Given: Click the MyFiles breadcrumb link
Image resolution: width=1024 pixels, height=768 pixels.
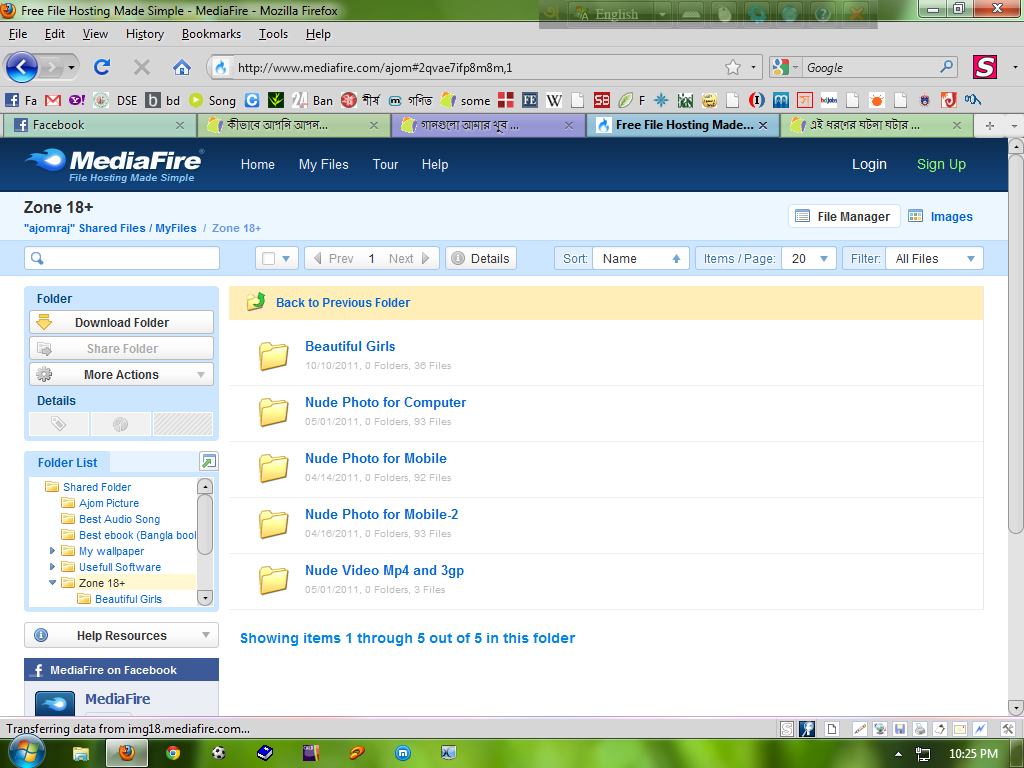Looking at the screenshot, I should pyautogui.click(x=176, y=228).
